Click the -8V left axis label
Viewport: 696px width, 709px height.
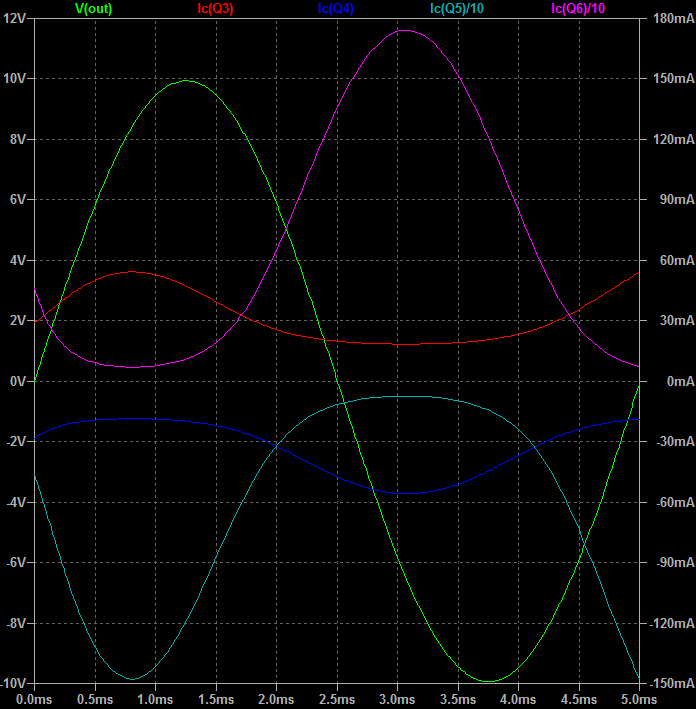pyautogui.click(x=16, y=624)
